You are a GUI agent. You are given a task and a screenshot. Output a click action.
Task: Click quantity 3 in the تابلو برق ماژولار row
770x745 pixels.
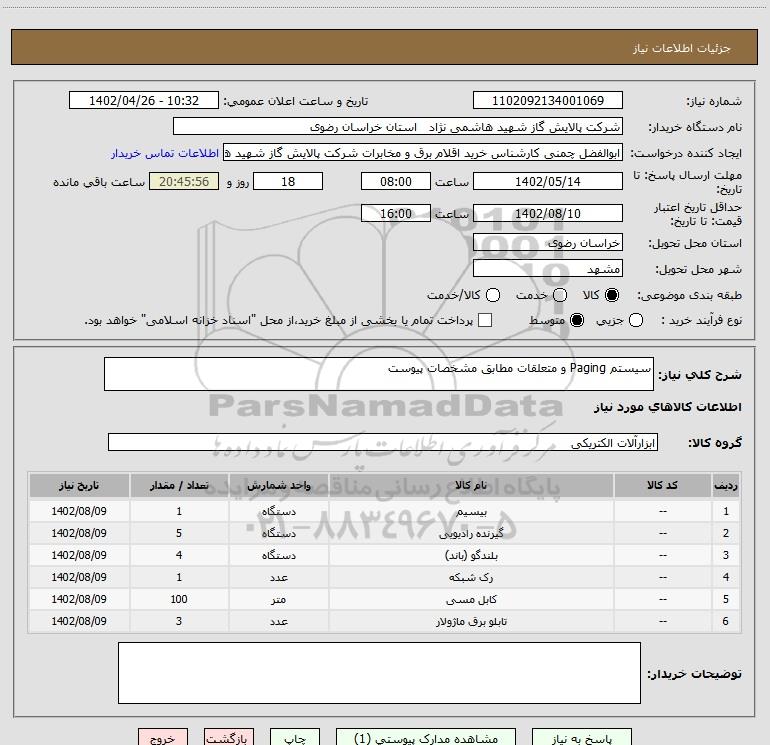pyautogui.click(x=179, y=621)
